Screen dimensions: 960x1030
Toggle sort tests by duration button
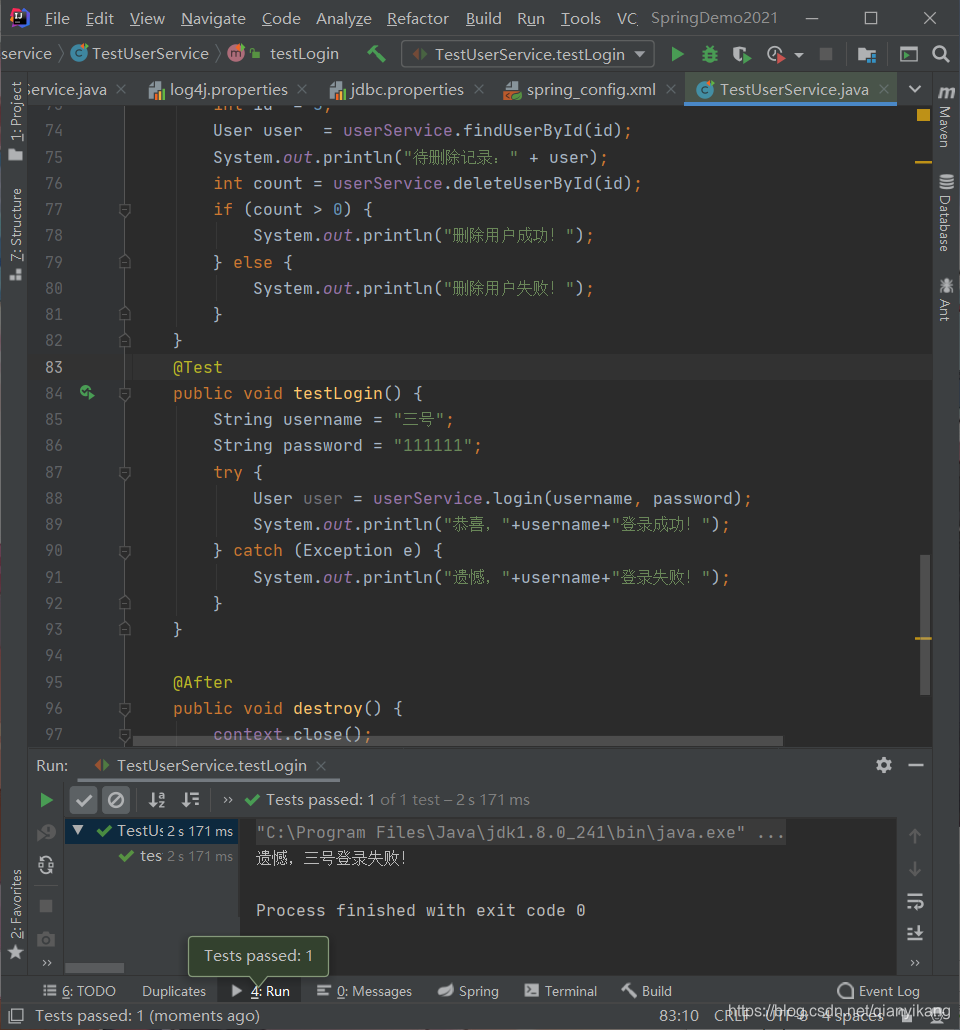(191, 800)
